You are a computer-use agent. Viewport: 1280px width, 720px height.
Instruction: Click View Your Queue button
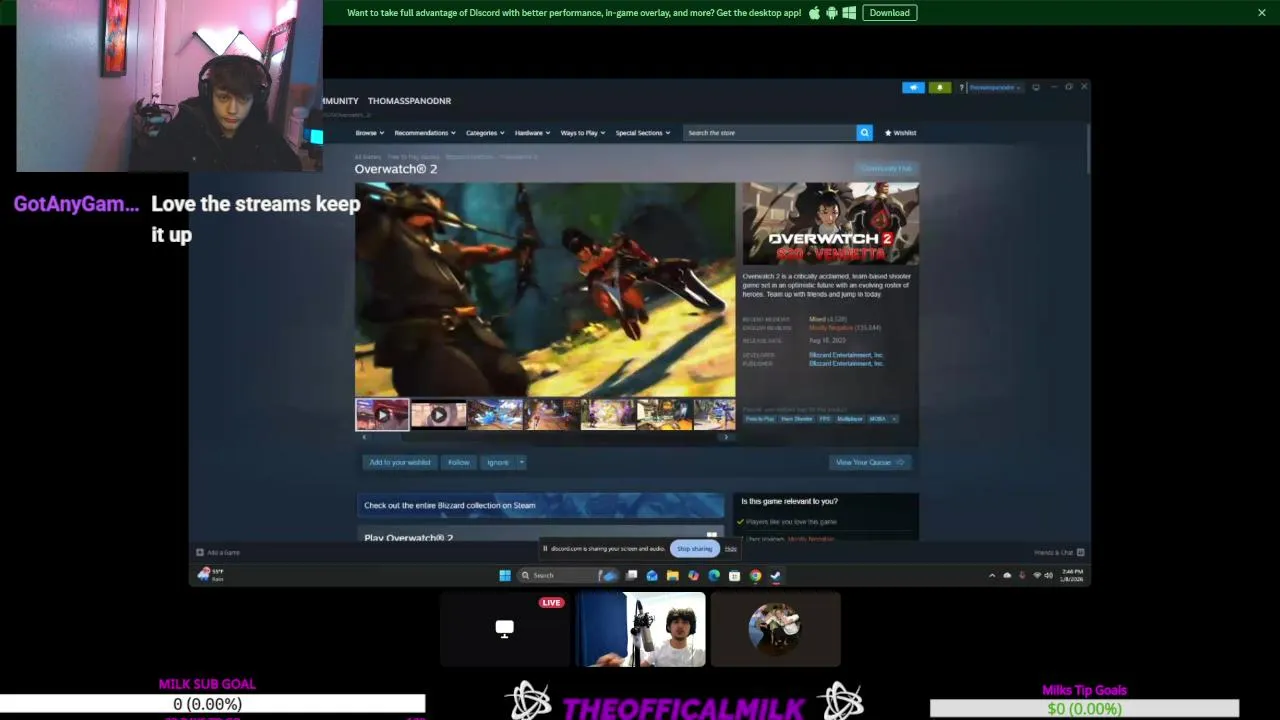point(870,462)
